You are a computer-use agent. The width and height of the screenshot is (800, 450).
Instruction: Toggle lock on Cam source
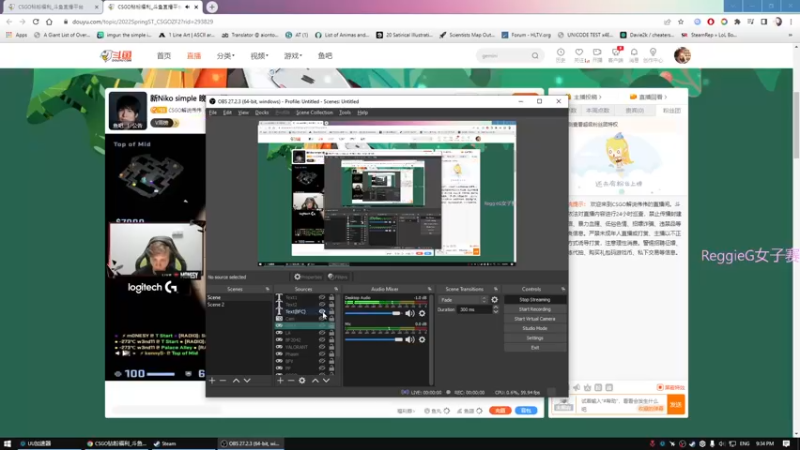point(332,318)
